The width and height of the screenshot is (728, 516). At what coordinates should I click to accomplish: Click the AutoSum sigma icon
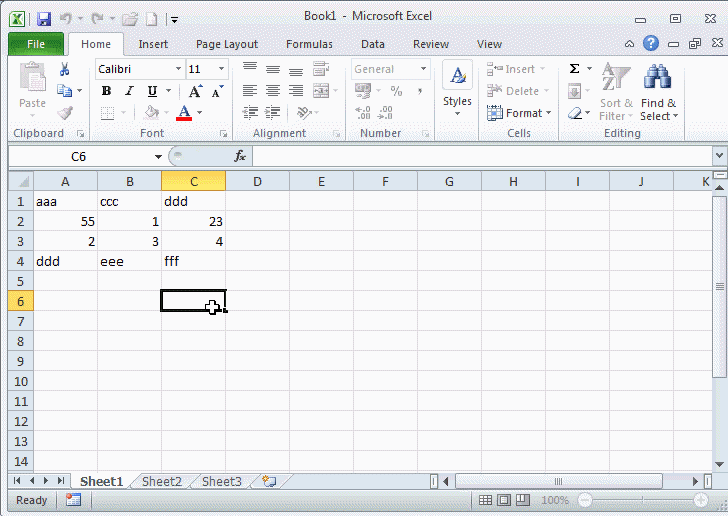pos(575,69)
